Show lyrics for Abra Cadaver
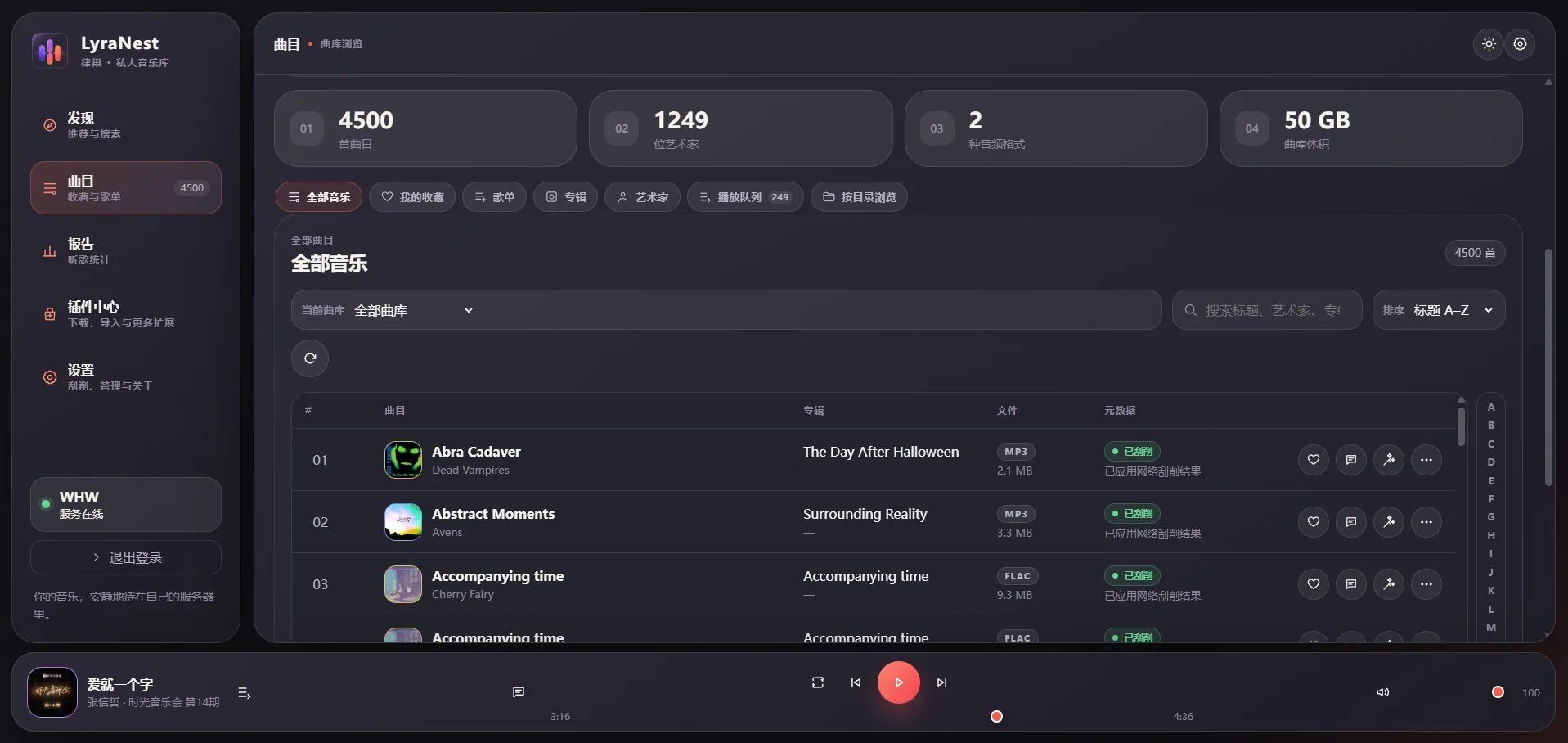The image size is (1568, 743). pyautogui.click(x=1350, y=460)
